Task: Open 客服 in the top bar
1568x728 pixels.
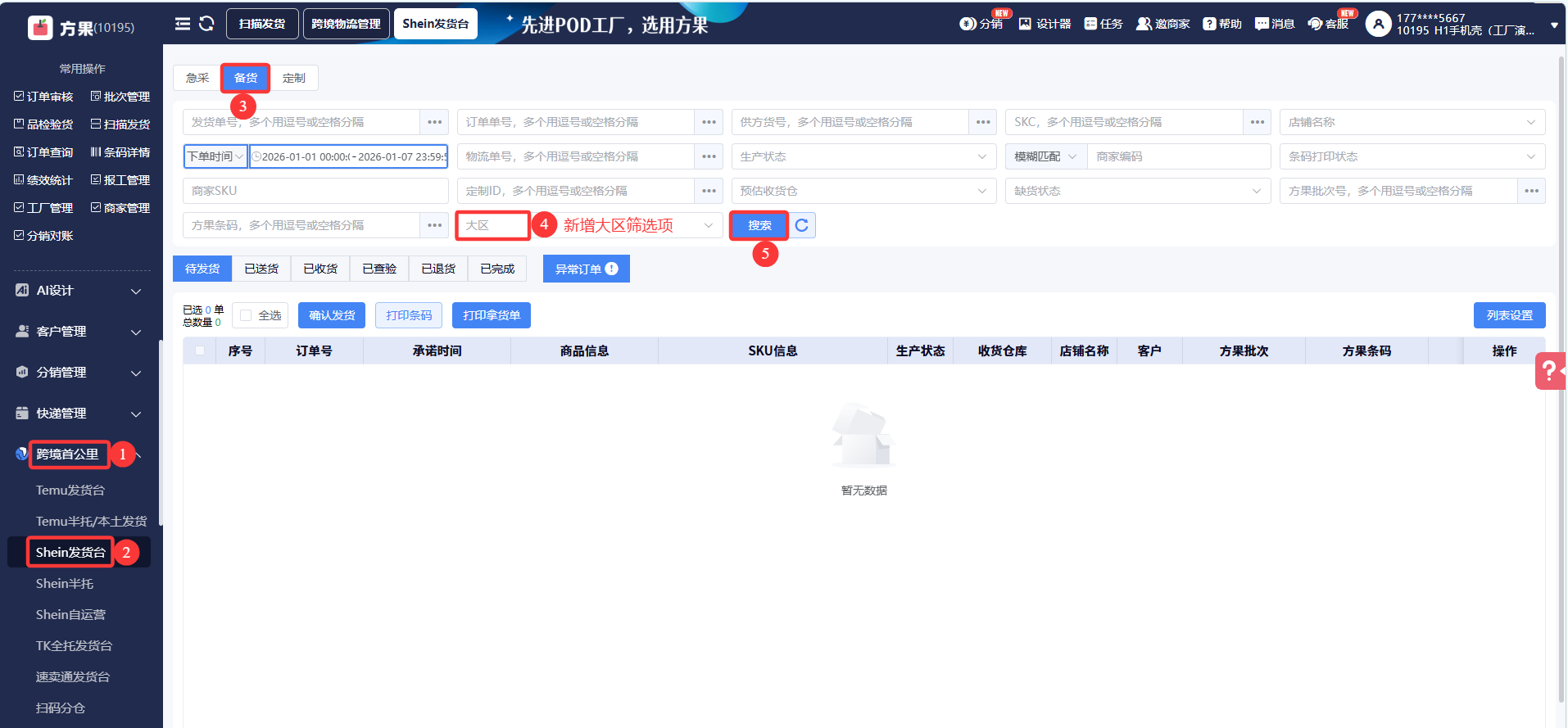Action: [x=1328, y=24]
